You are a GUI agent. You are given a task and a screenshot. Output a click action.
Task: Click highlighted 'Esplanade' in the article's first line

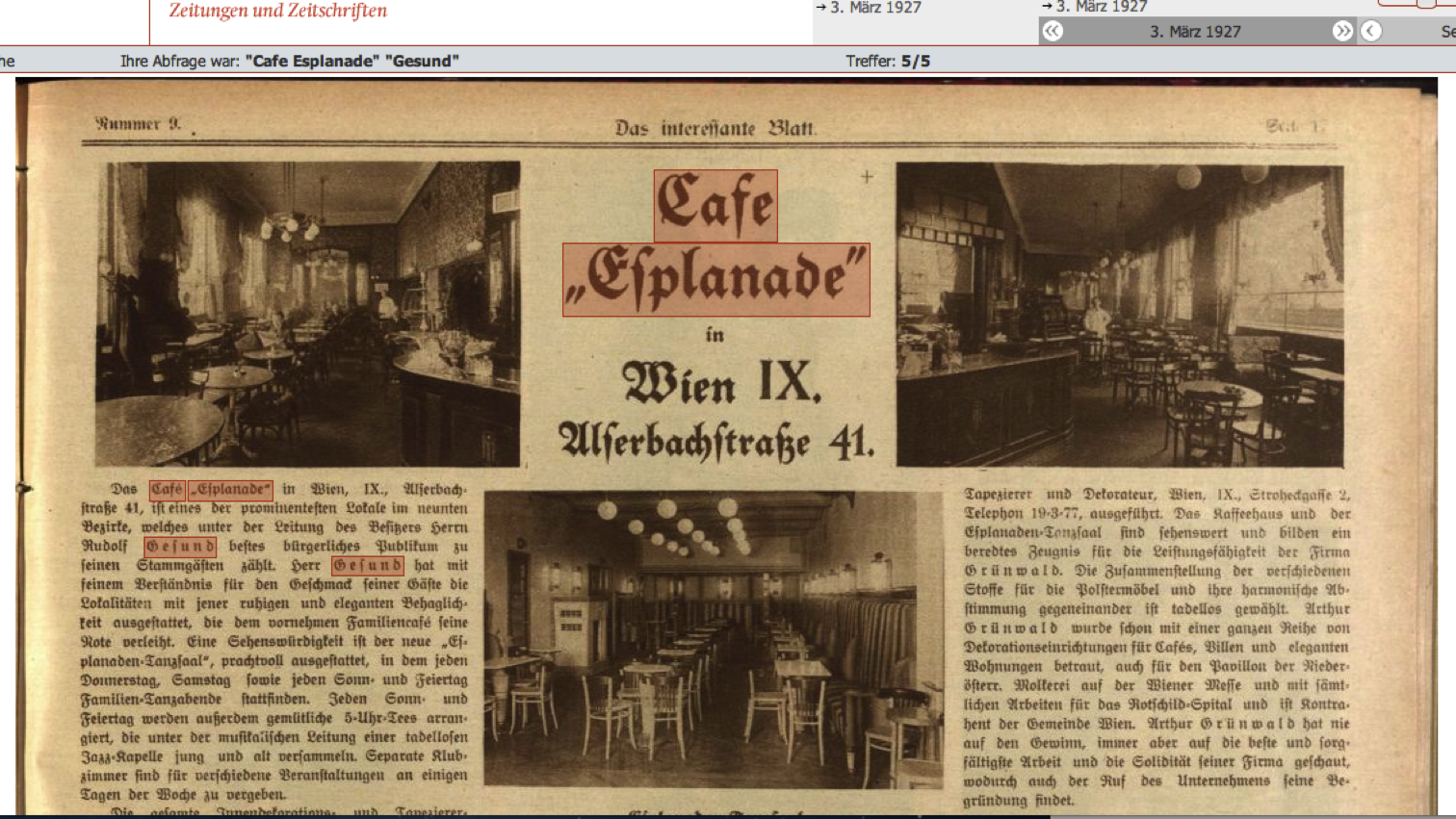[230, 489]
